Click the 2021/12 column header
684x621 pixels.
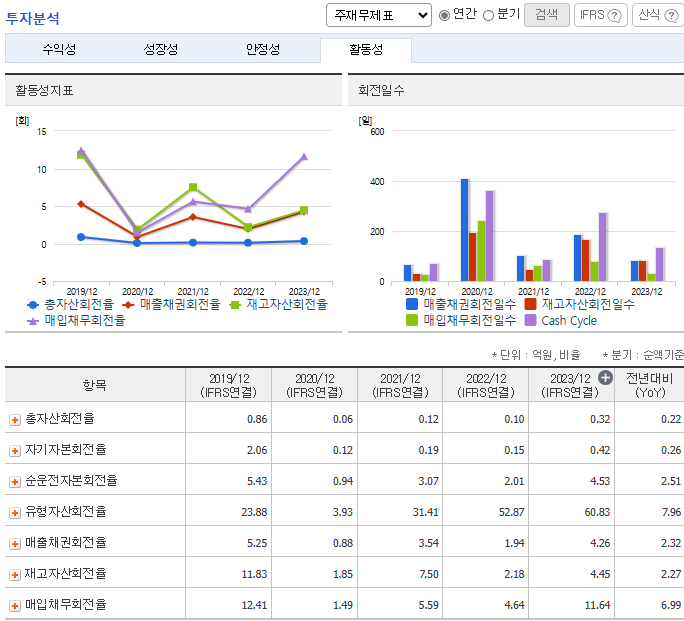click(x=400, y=385)
